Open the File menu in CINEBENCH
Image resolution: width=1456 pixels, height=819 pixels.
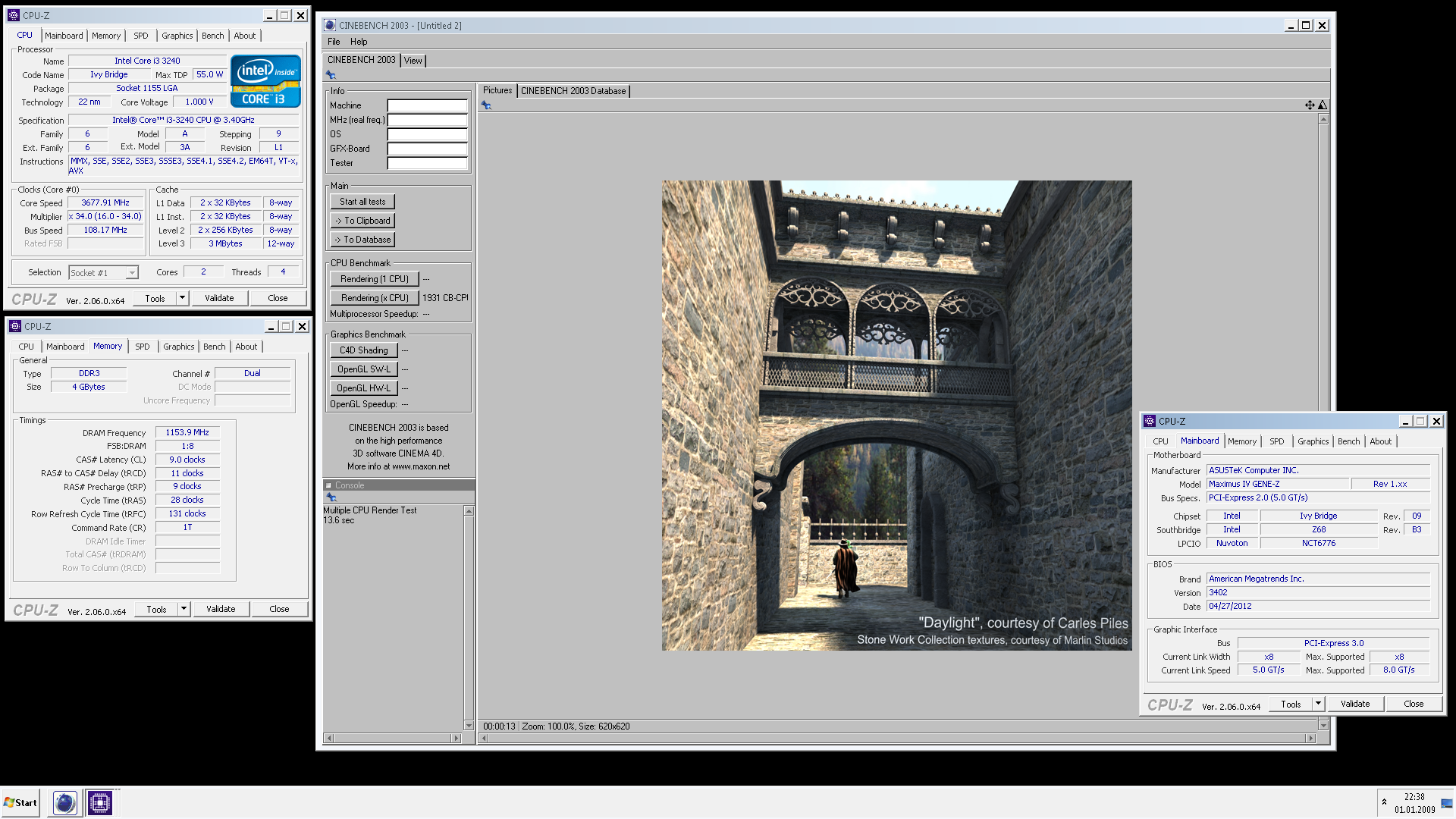pyautogui.click(x=334, y=42)
